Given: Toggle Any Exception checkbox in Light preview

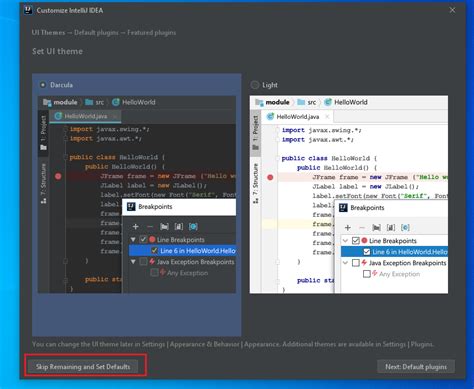Looking at the screenshot, I should click(367, 274).
